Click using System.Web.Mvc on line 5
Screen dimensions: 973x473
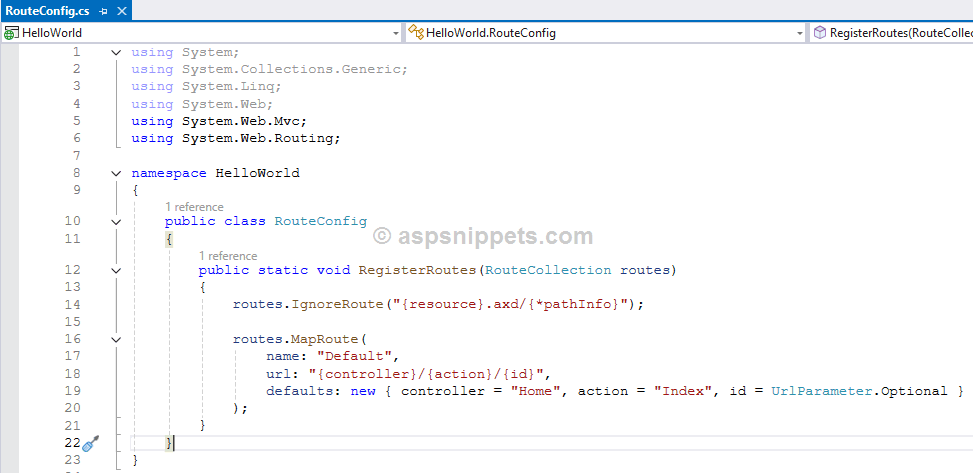tap(219, 121)
